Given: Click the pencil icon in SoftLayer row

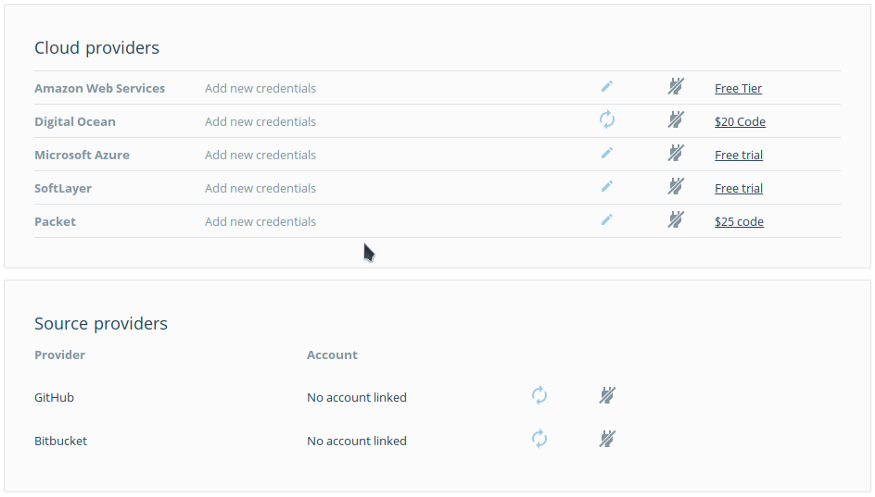Looking at the screenshot, I should 607,186.
